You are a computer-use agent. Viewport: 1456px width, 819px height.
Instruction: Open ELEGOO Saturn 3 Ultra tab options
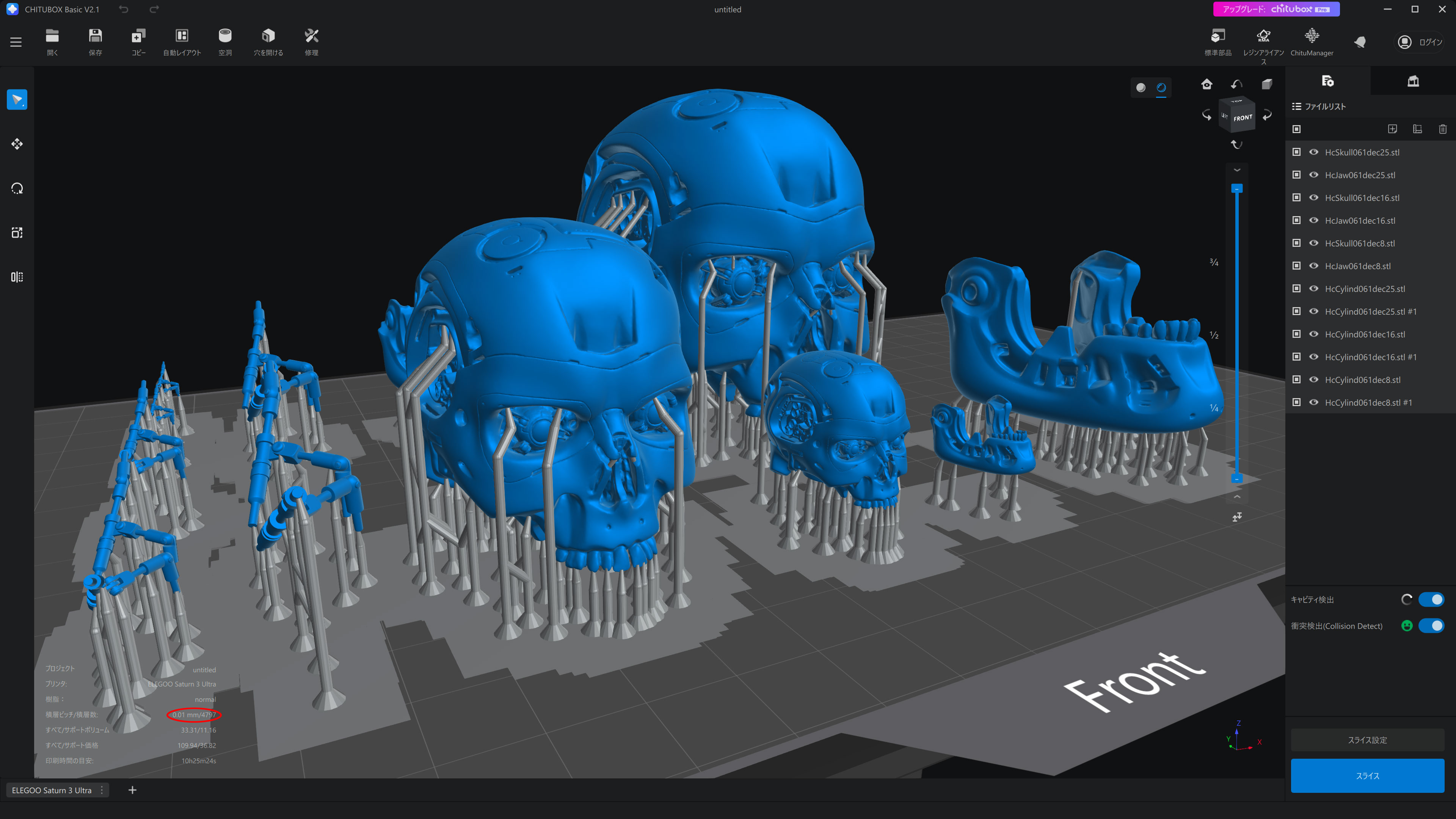pos(102,790)
